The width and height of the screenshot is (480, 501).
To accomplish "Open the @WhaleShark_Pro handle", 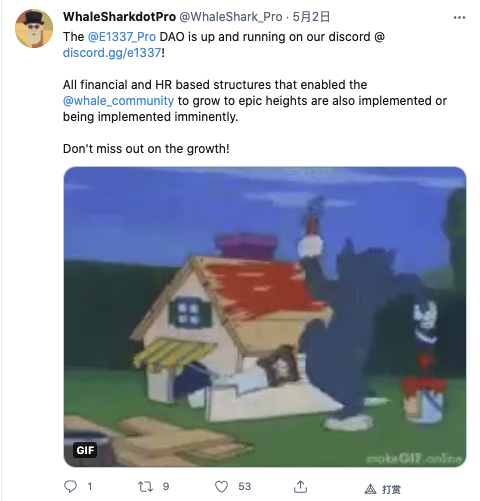I will coord(231,17).
